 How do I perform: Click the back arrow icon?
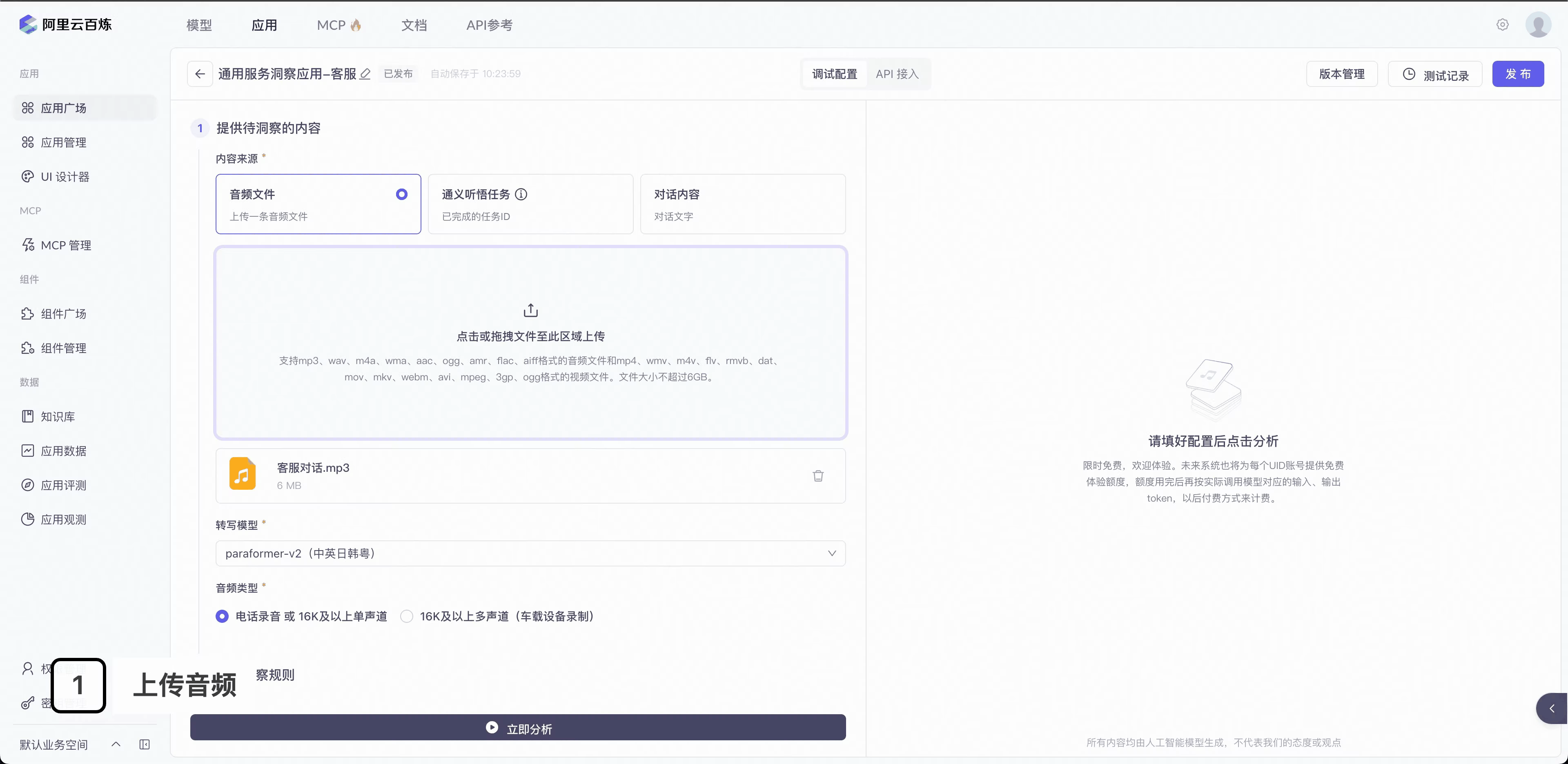tap(200, 73)
